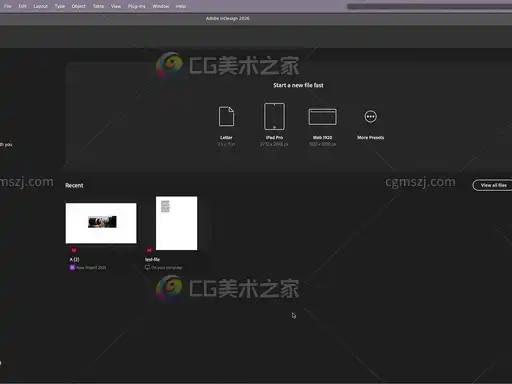
Task: Open More Presets ellipsis icon
Action: point(370,117)
